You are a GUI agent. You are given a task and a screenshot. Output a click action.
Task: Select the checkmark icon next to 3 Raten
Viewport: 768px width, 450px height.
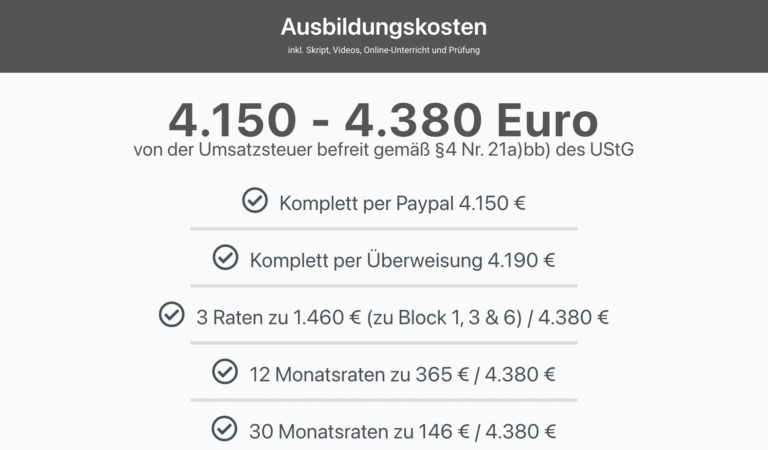tap(172, 316)
